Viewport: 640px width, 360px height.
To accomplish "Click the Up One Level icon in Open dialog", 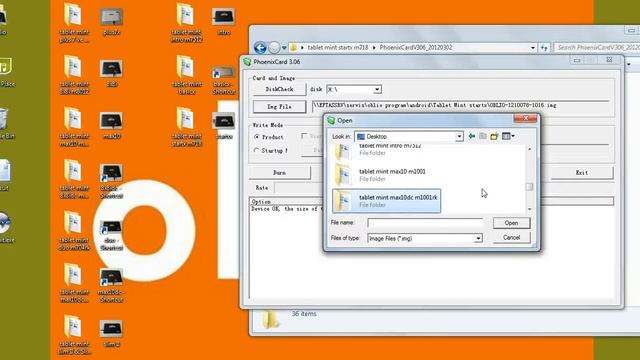I will (483, 136).
